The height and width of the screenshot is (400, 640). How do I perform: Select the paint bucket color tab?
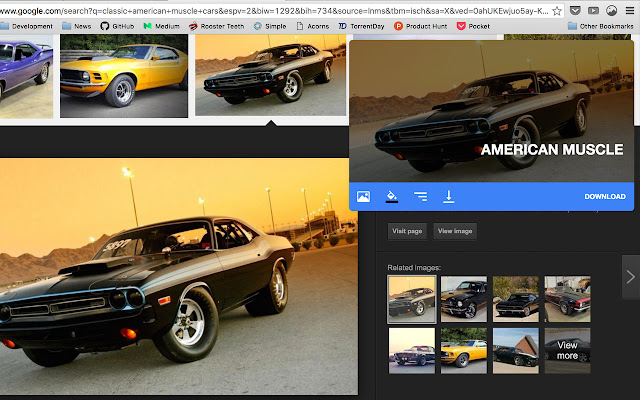pyautogui.click(x=392, y=196)
